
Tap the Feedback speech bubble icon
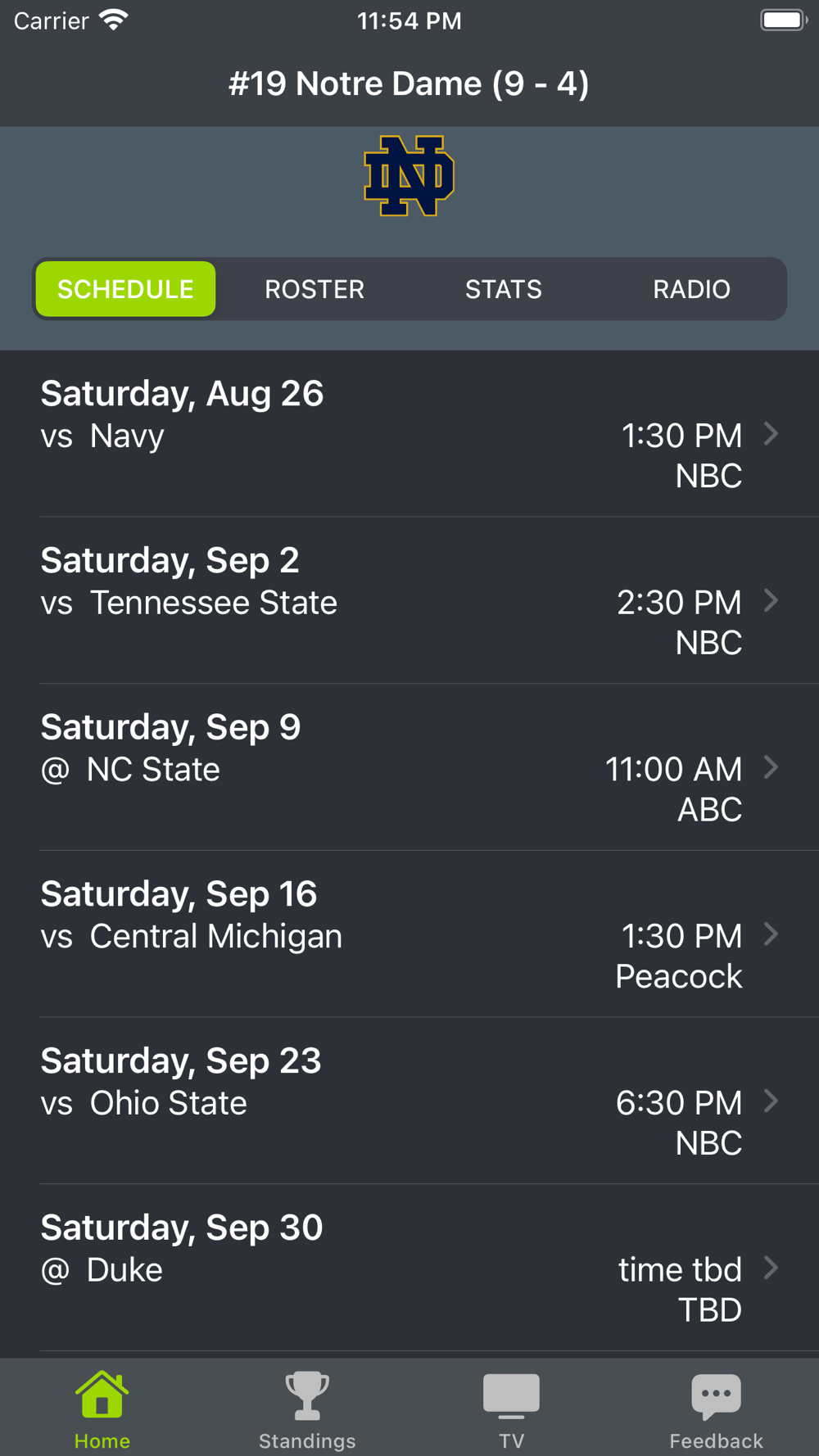pyautogui.click(x=716, y=1395)
